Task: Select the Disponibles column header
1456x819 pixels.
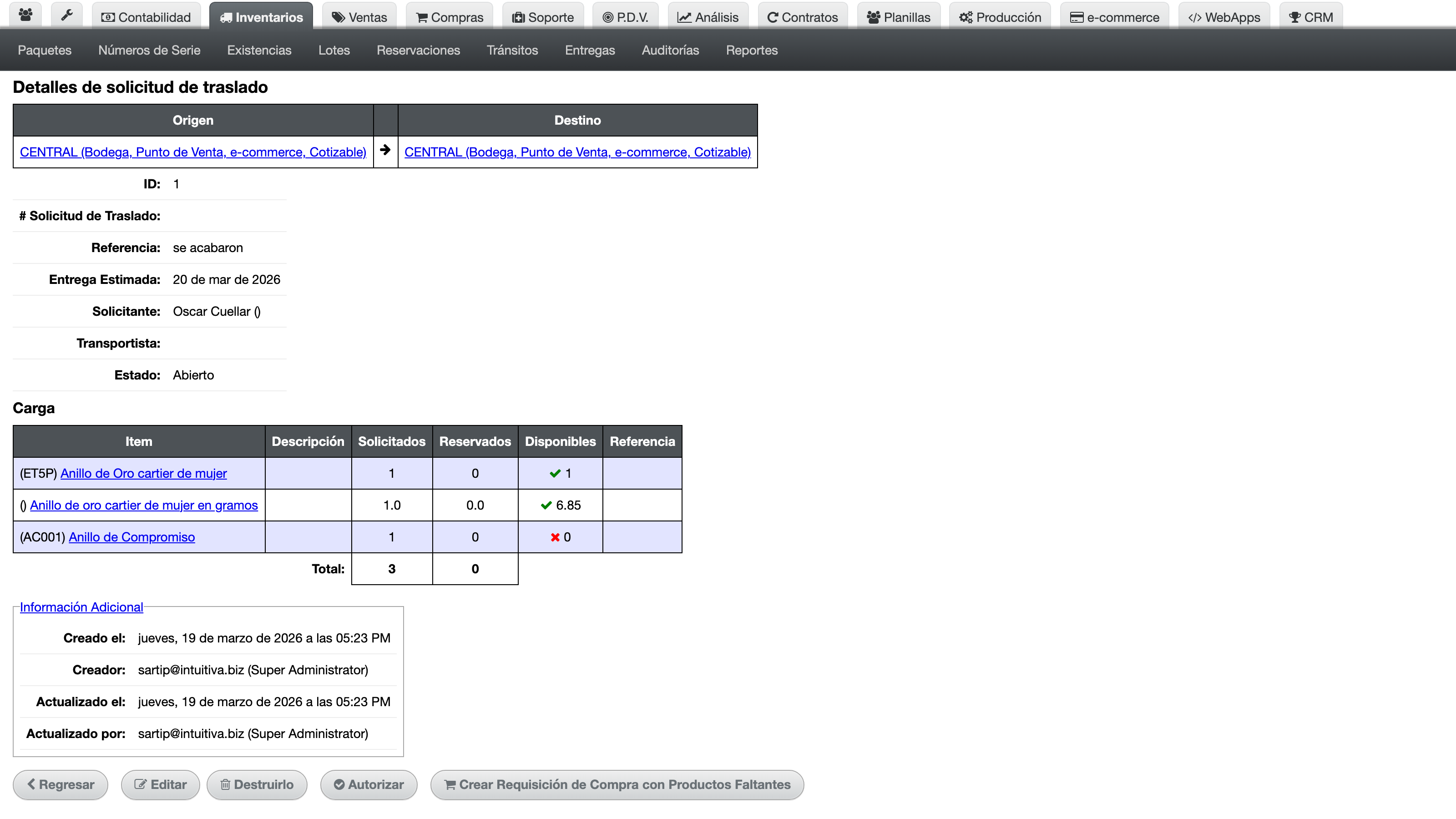Action: pos(560,441)
